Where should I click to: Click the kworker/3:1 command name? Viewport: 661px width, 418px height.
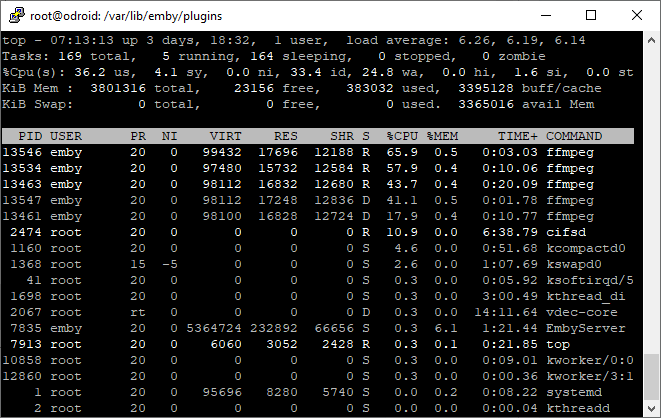590,376
